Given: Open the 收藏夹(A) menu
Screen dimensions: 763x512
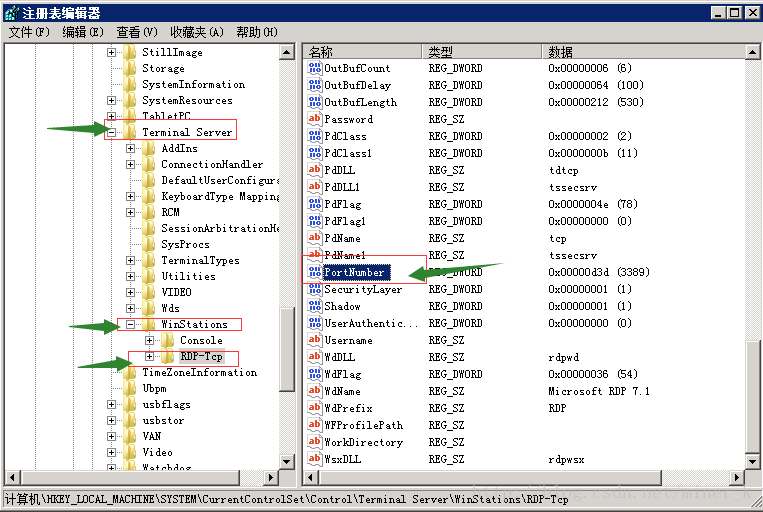Looking at the screenshot, I should [x=197, y=32].
